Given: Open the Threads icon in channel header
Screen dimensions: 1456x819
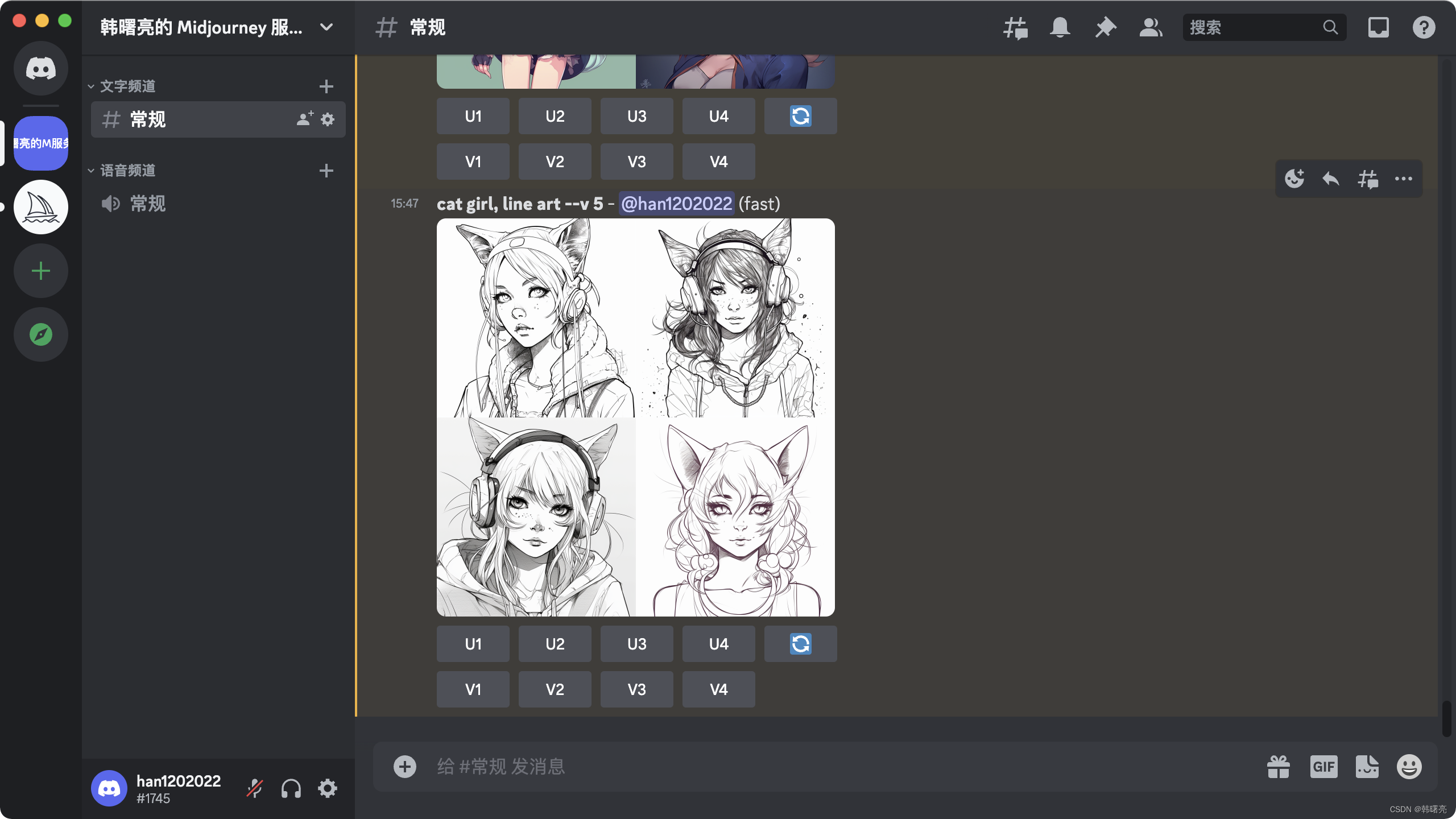Looking at the screenshot, I should (x=1015, y=27).
